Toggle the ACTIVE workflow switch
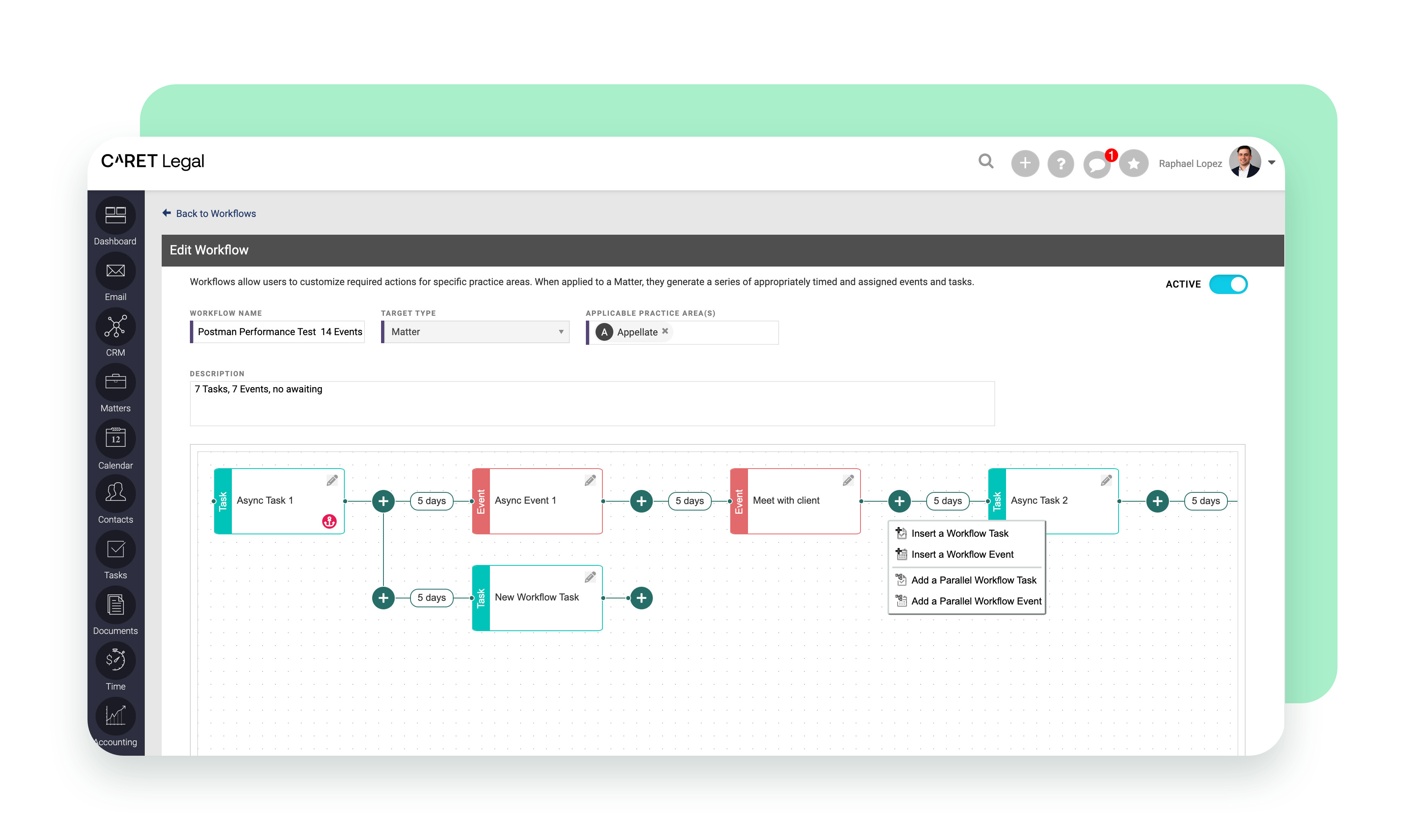 [x=1228, y=284]
